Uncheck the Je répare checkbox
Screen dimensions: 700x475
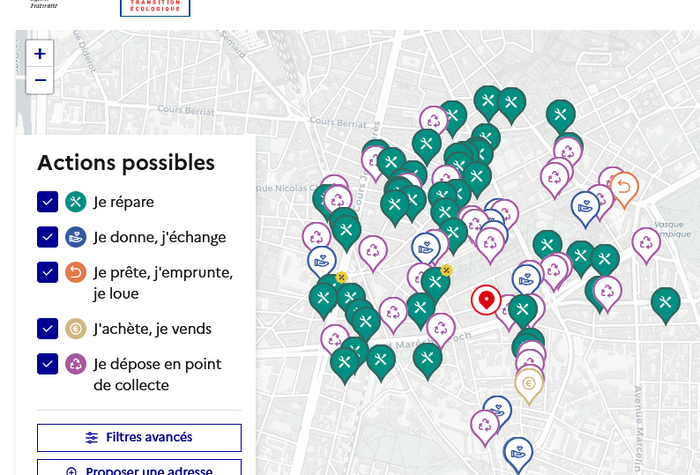point(47,202)
